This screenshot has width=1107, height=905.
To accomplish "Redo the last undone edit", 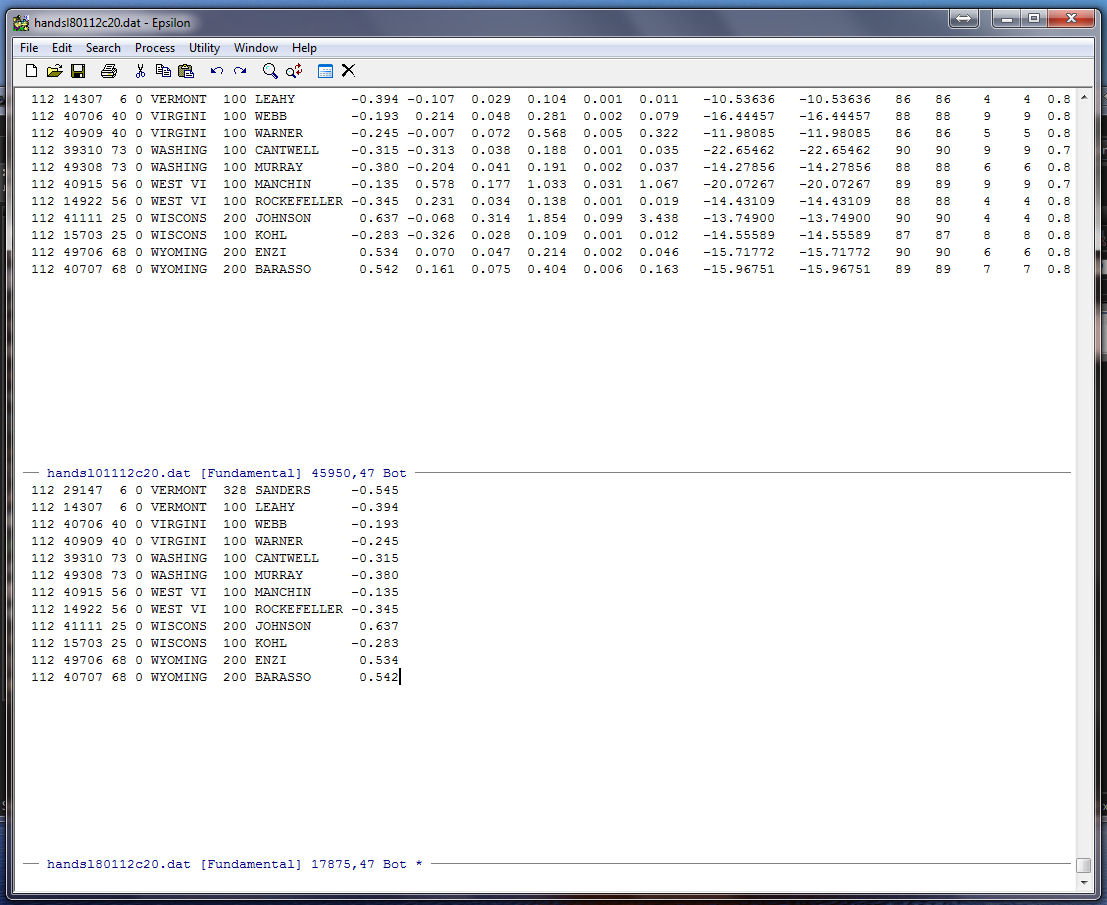I will pos(240,71).
